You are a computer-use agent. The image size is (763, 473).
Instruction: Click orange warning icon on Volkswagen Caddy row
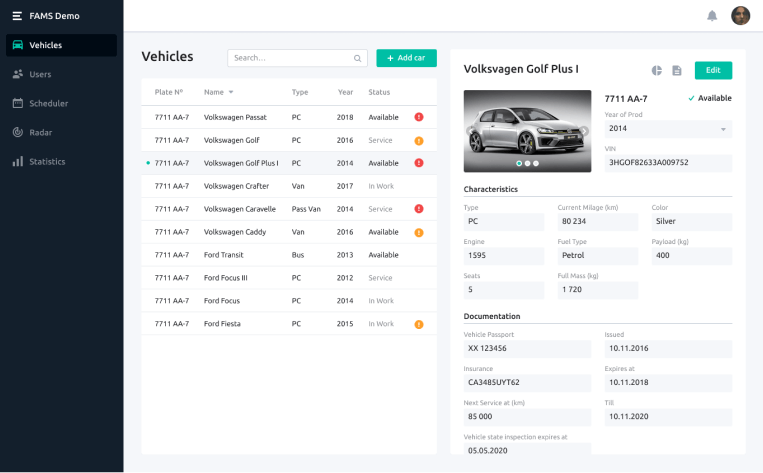click(x=418, y=232)
